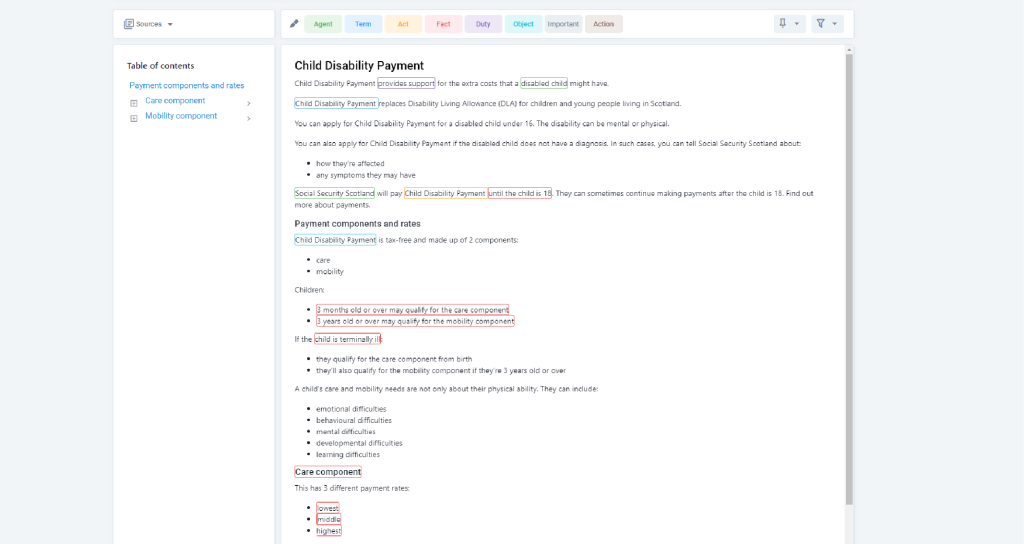Screen dimensions: 1024x544
Task: Expand Mobility component tree plus icon
Action: pyautogui.click(x=134, y=118)
